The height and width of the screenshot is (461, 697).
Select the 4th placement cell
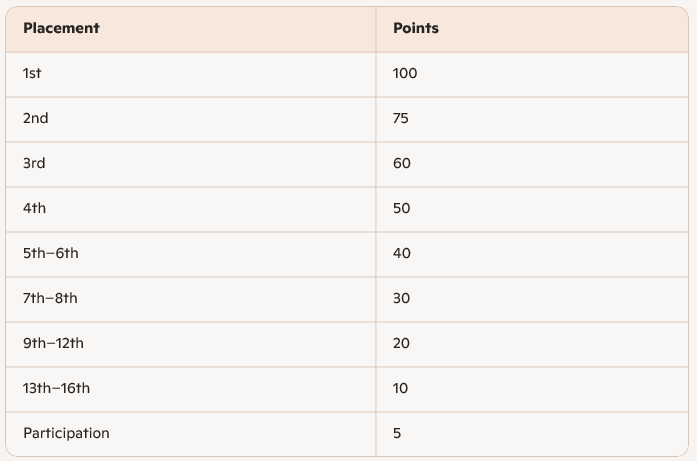pyautogui.click(x=35, y=208)
